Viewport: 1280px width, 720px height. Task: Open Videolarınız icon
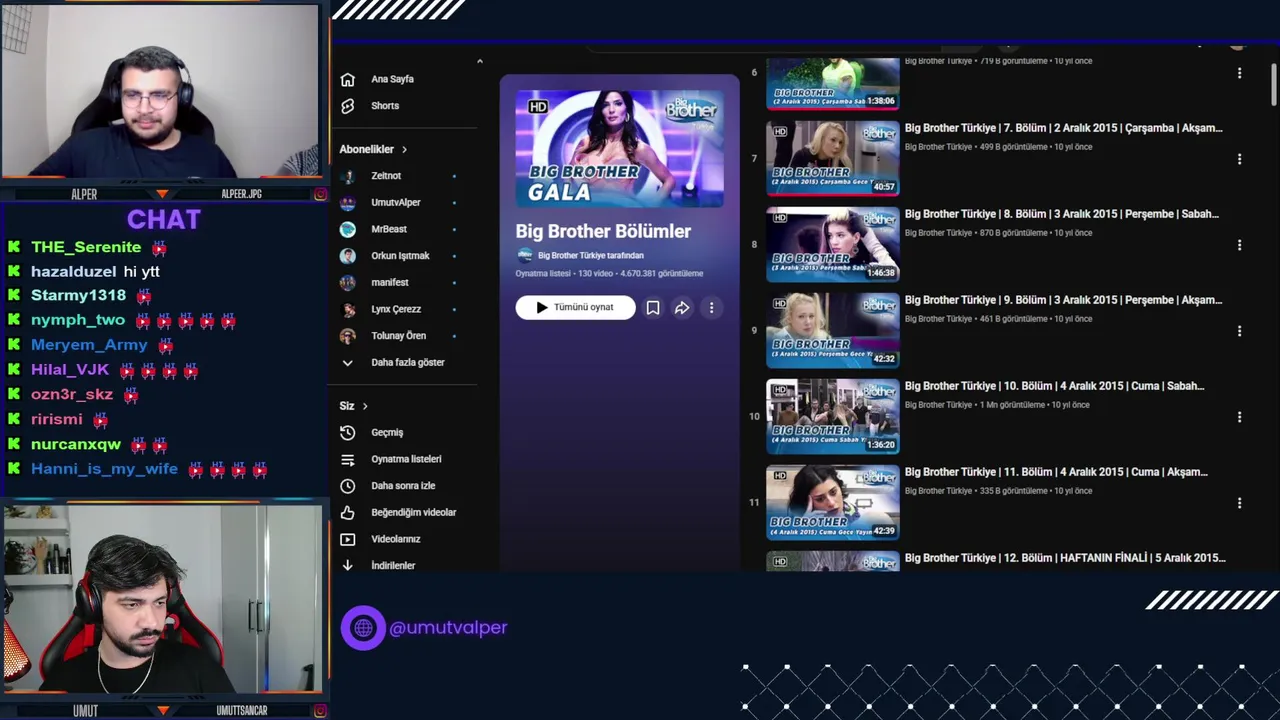tap(347, 539)
